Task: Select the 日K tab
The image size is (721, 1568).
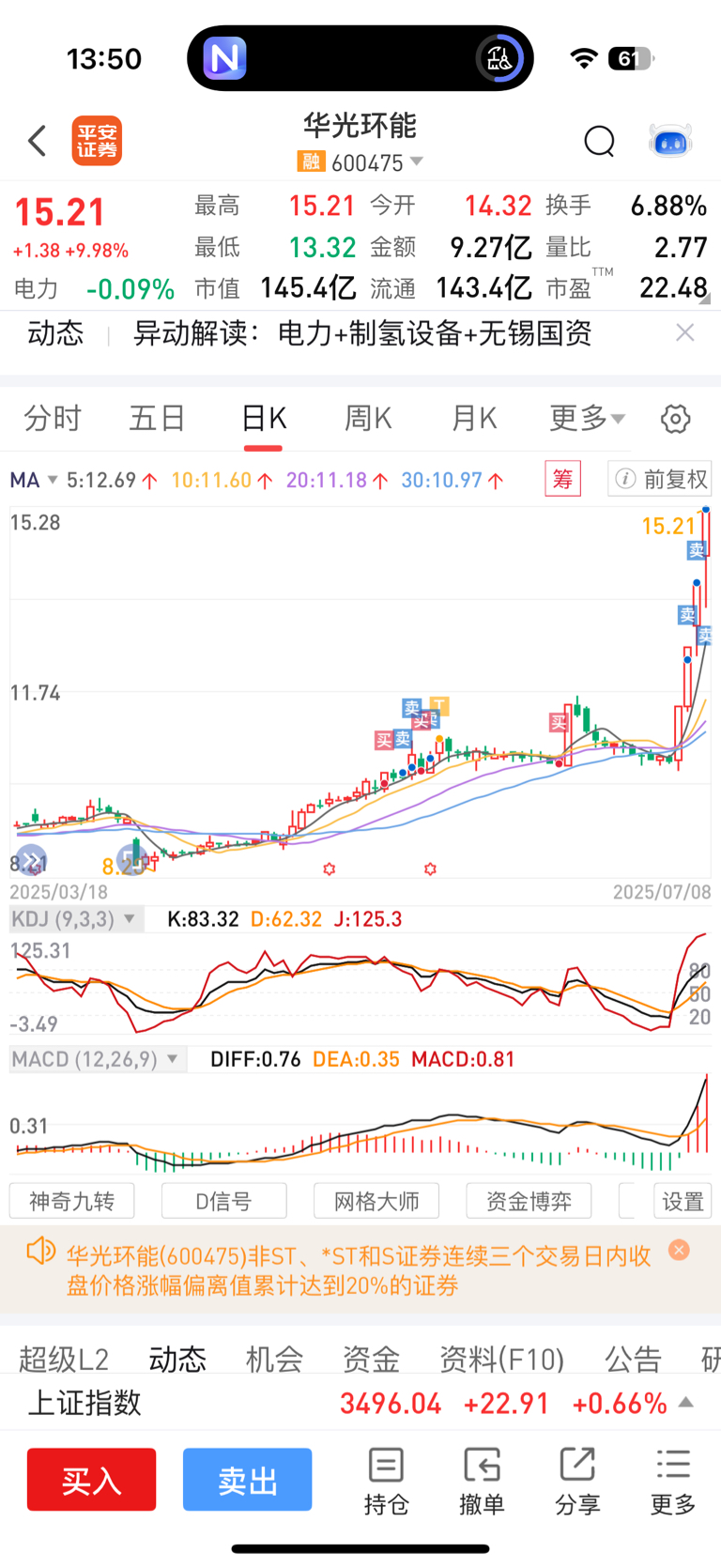Action: tap(264, 419)
